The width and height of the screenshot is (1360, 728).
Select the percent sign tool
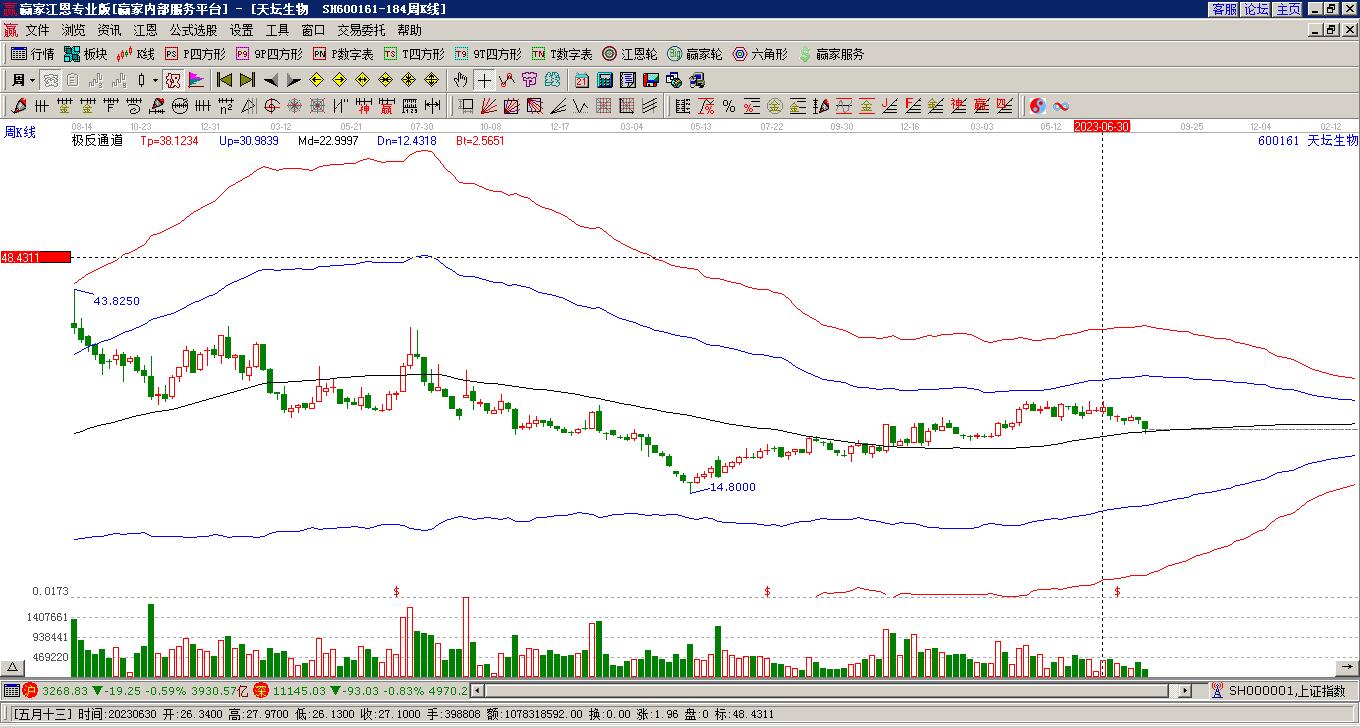tap(729, 106)
